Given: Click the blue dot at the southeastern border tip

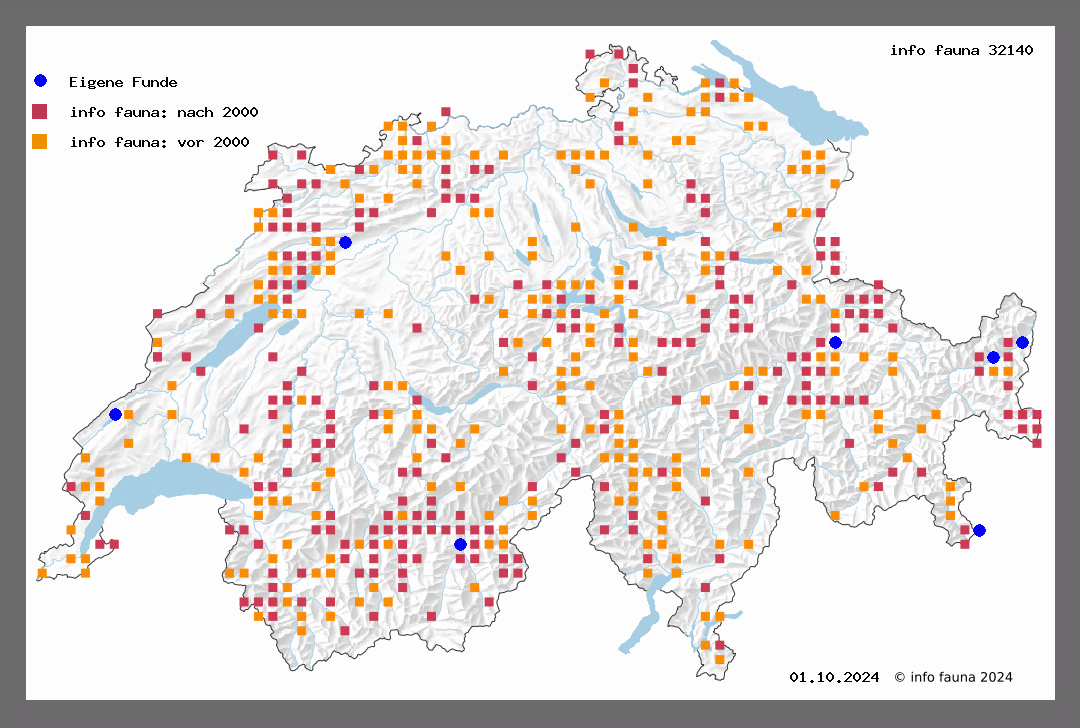Looking at the screenshot, I should coord(979,530).
